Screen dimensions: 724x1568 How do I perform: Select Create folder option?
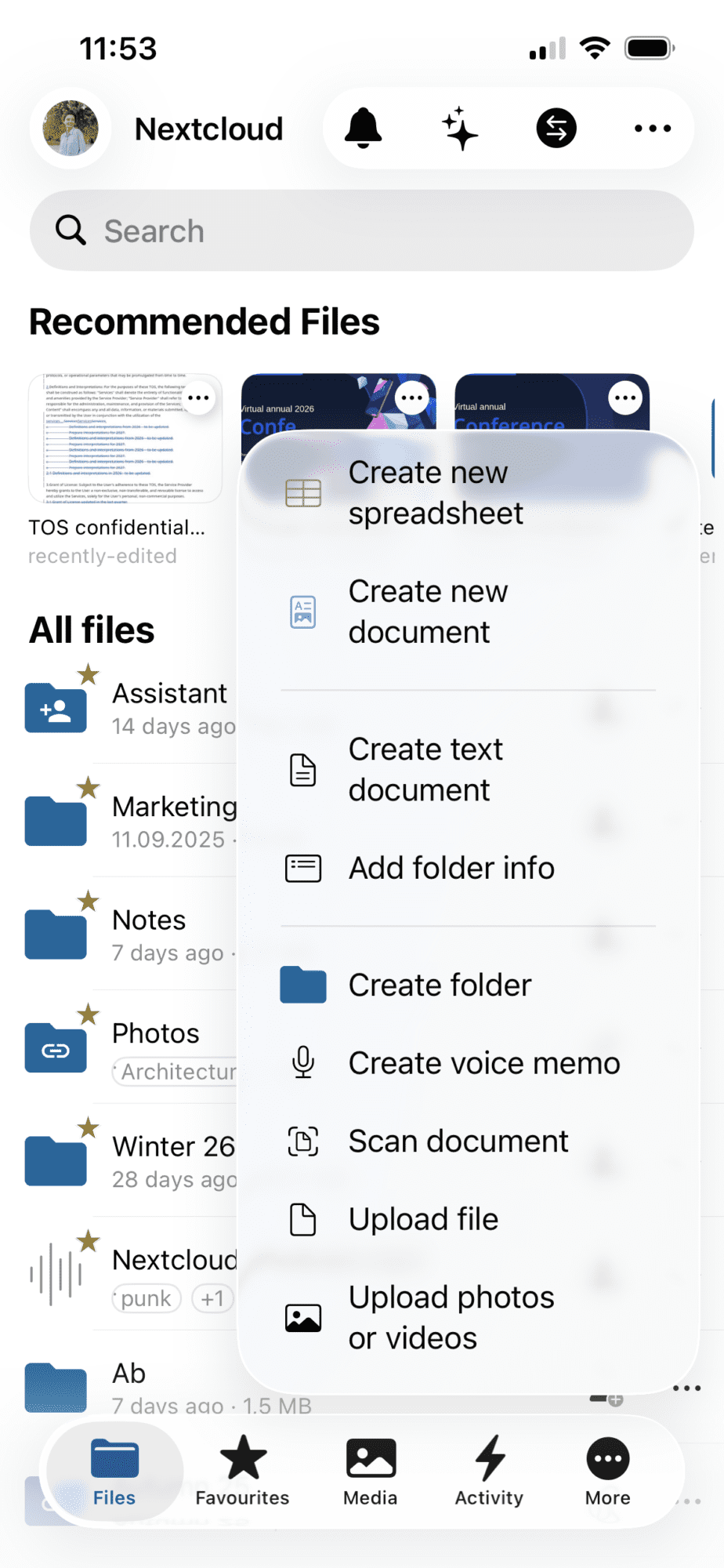click(x=440, y=985)
